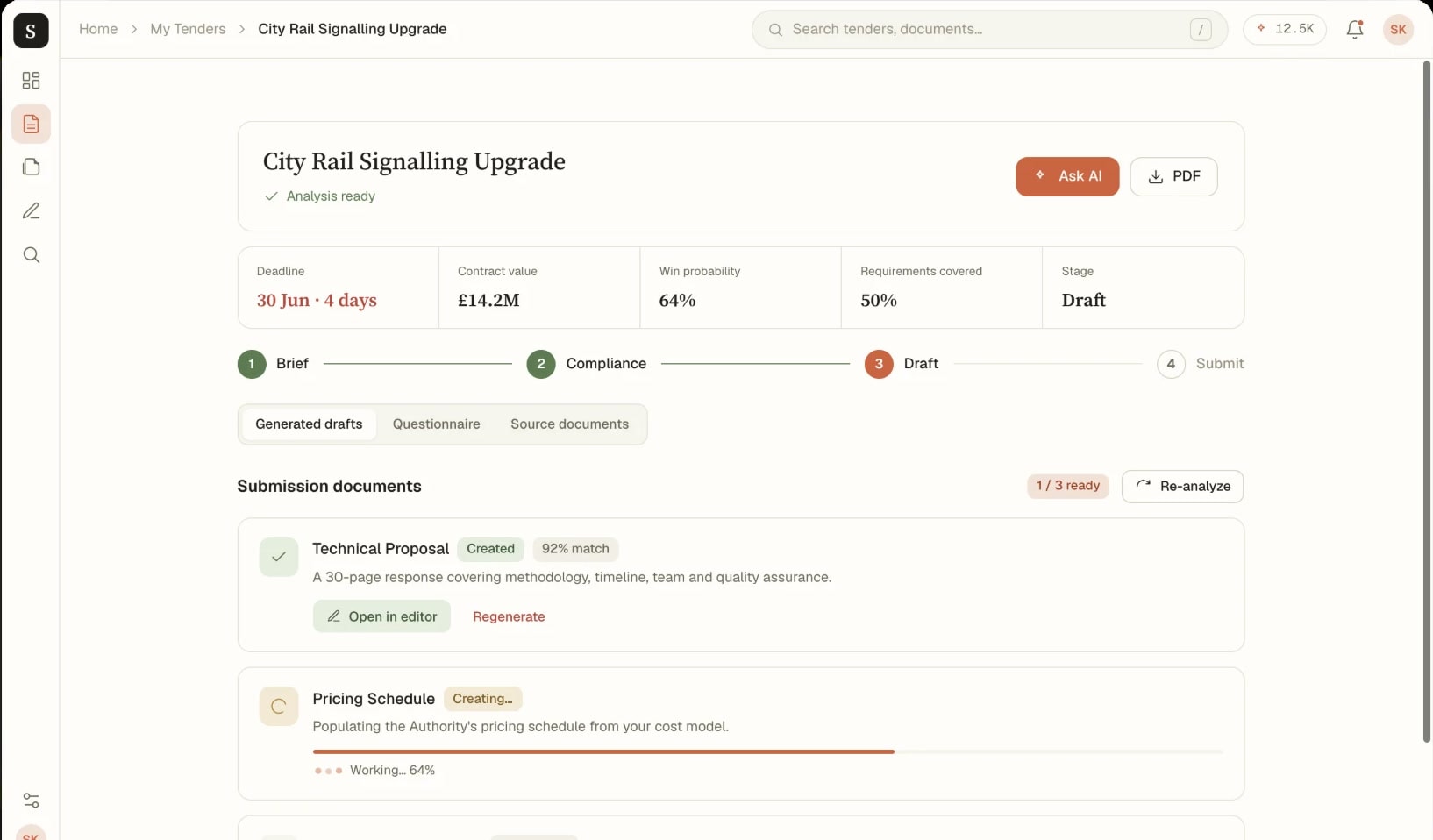The width and height of the screenshot is (1433, 840).
Task: Open the pen editor icon in sidebar
Action: [x=31, y=211]
